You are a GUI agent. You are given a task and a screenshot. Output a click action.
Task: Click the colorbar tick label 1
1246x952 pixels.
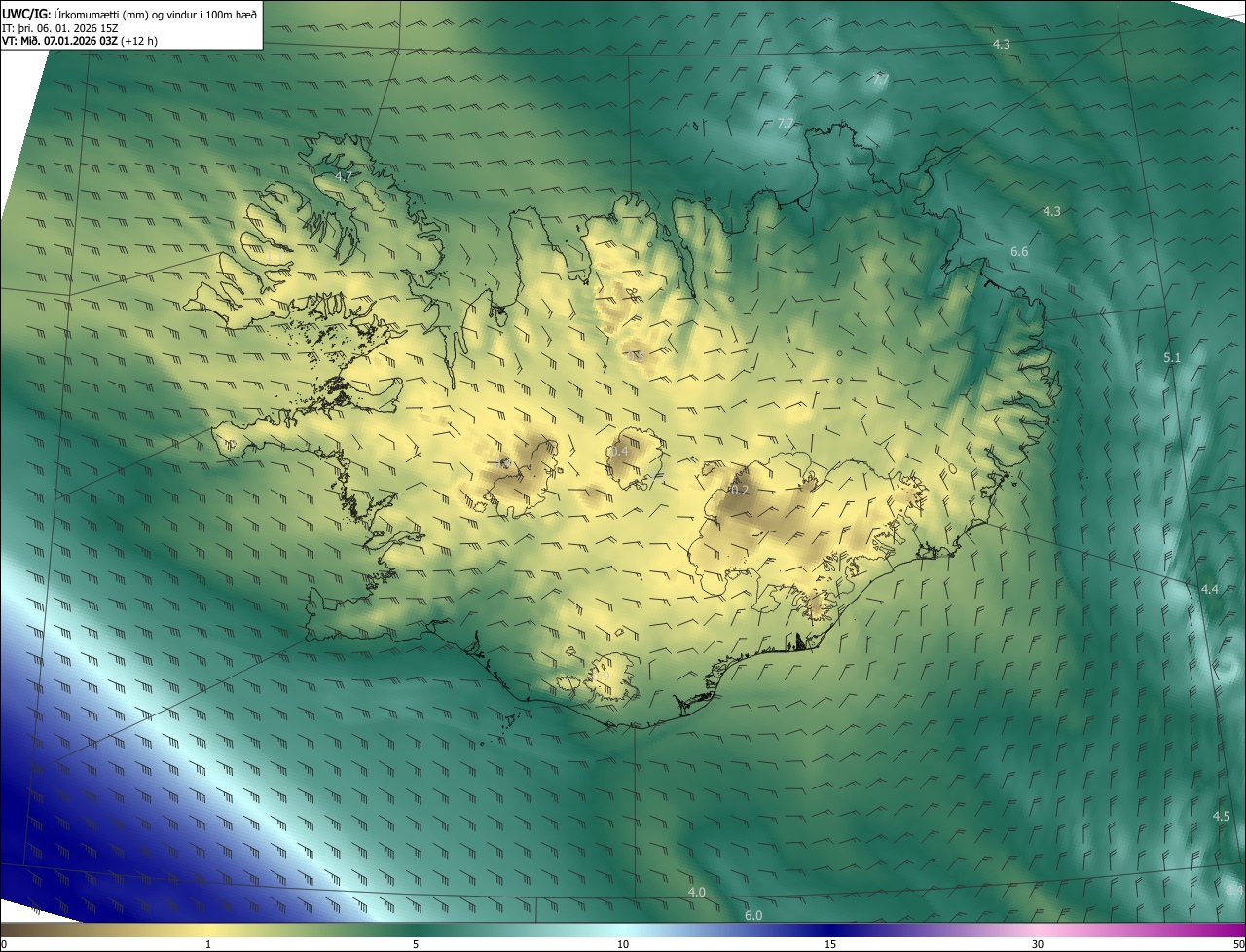point(208,945)
